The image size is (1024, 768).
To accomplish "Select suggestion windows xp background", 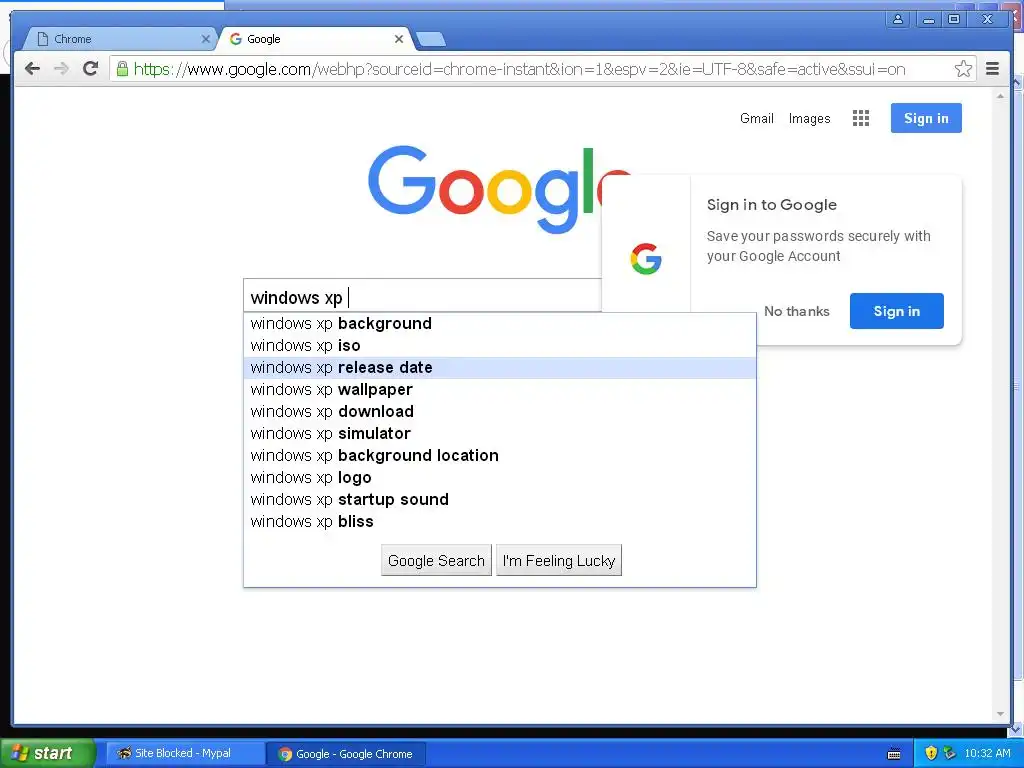I will pyautogui.click(x=500, y=323).
